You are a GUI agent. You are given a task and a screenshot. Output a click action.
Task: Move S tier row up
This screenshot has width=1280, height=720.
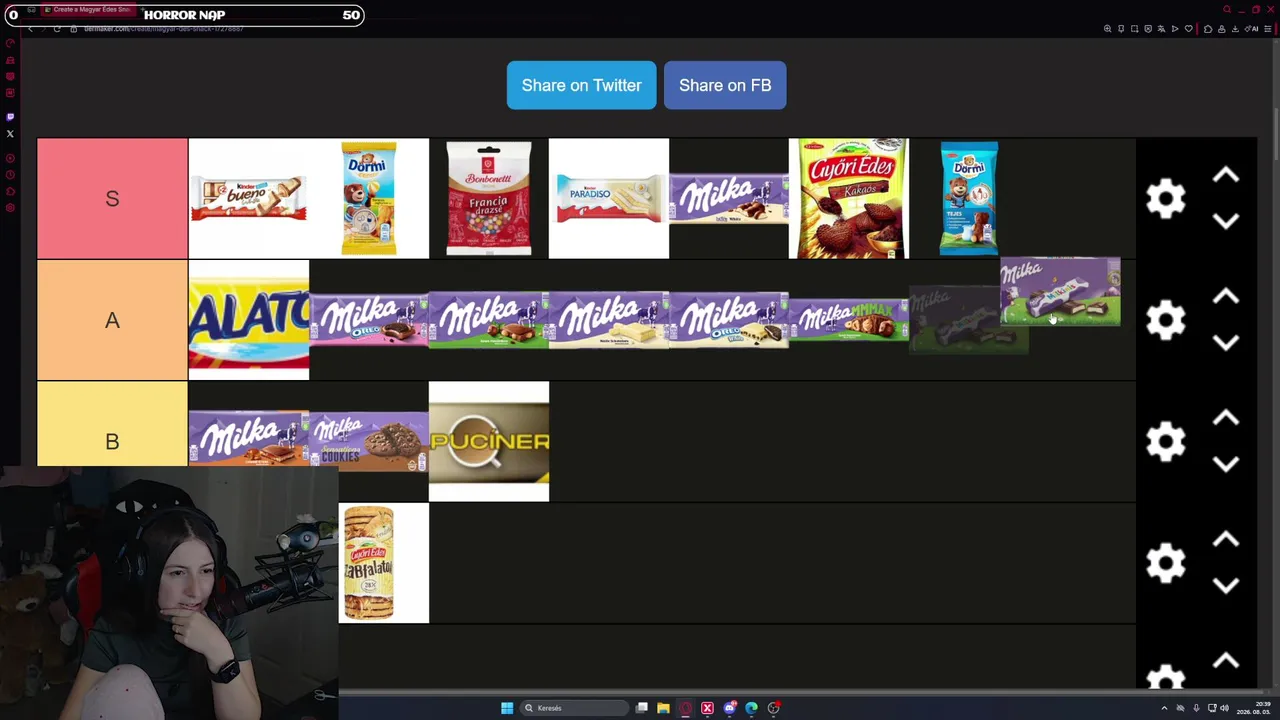pyautogui.click(x=1226, y=176)
